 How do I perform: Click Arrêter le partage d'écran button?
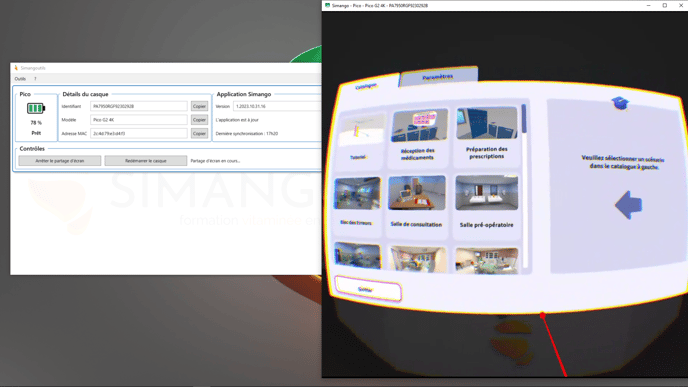pyautogui.click(x=60, y=161)
